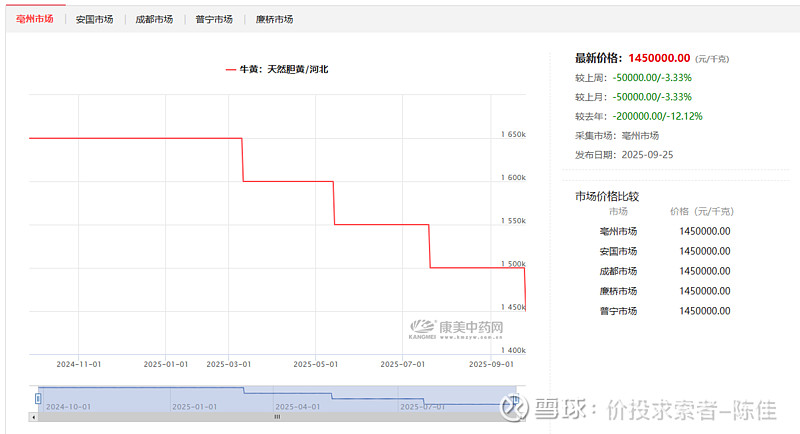Viewport: 800px width, 434px height.
Task: Click the 2025-04-01 label in range selector
Action: pyautogui.click(x=297, y=406)
